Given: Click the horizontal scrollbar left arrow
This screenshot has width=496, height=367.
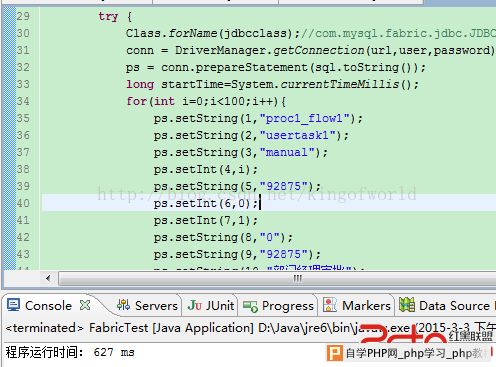Looking at the screenshot, I should tap(48, 278).
